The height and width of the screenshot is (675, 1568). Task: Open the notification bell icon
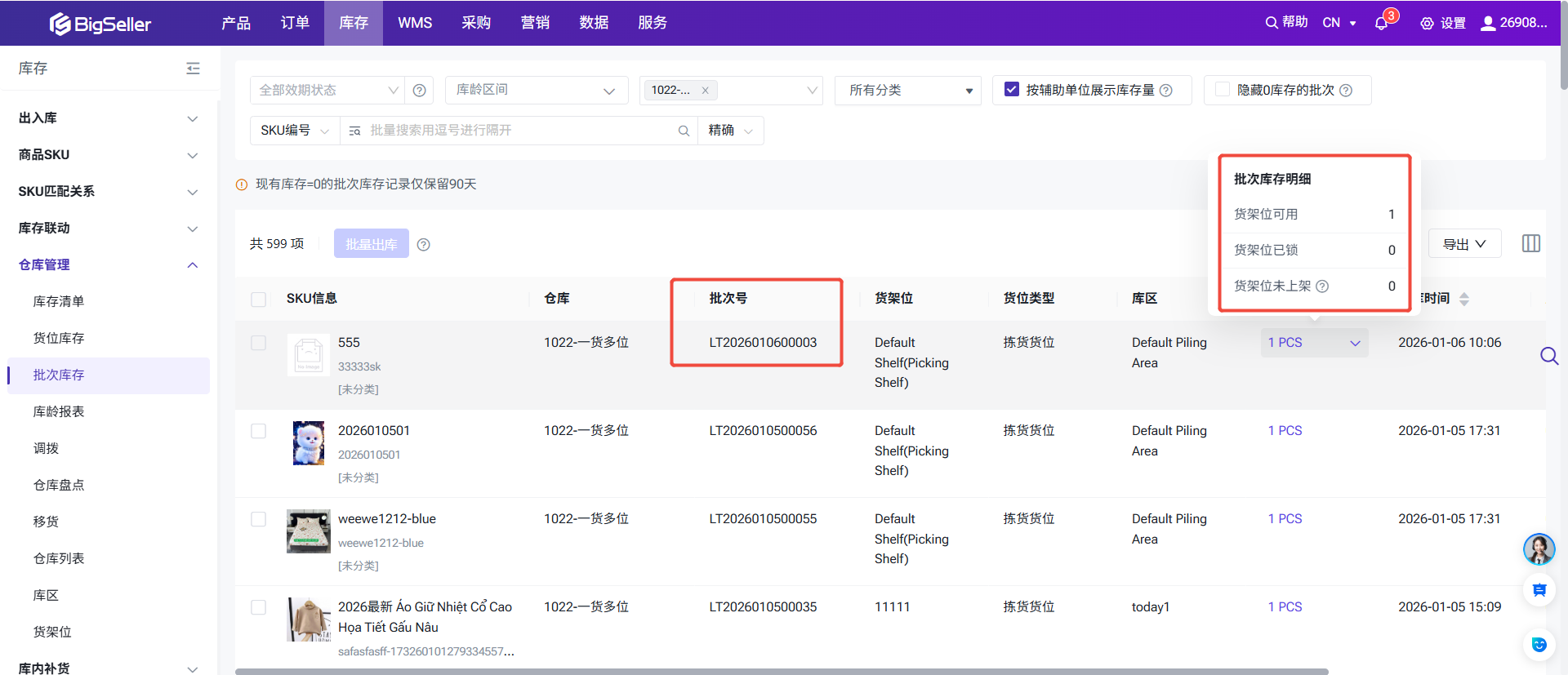click(1382, 23)
